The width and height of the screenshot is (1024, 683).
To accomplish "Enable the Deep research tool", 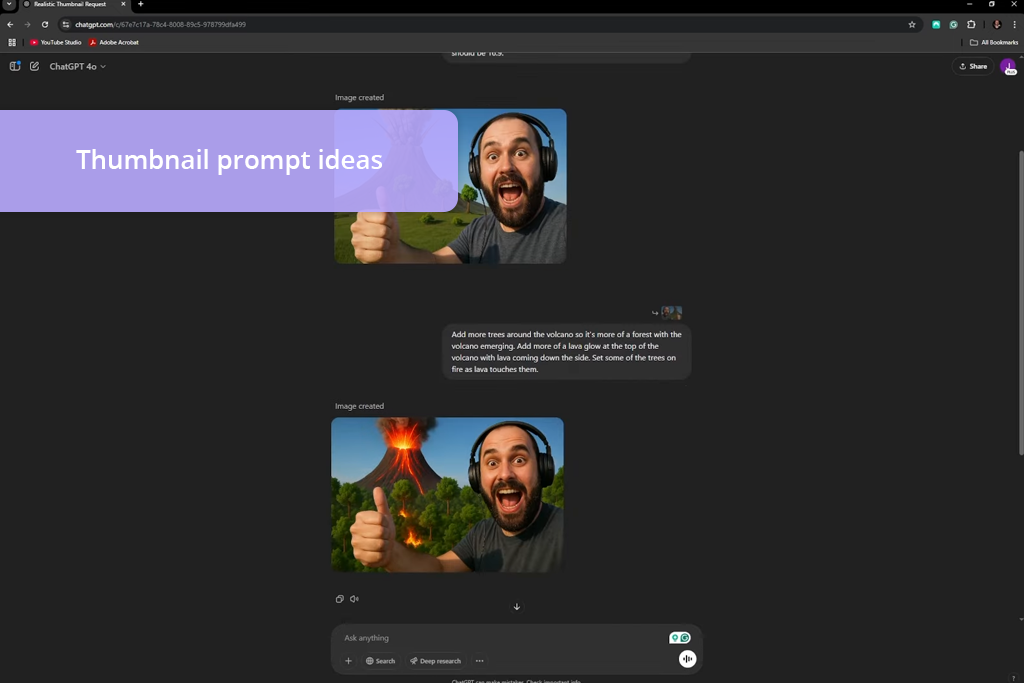I will 436,661.
